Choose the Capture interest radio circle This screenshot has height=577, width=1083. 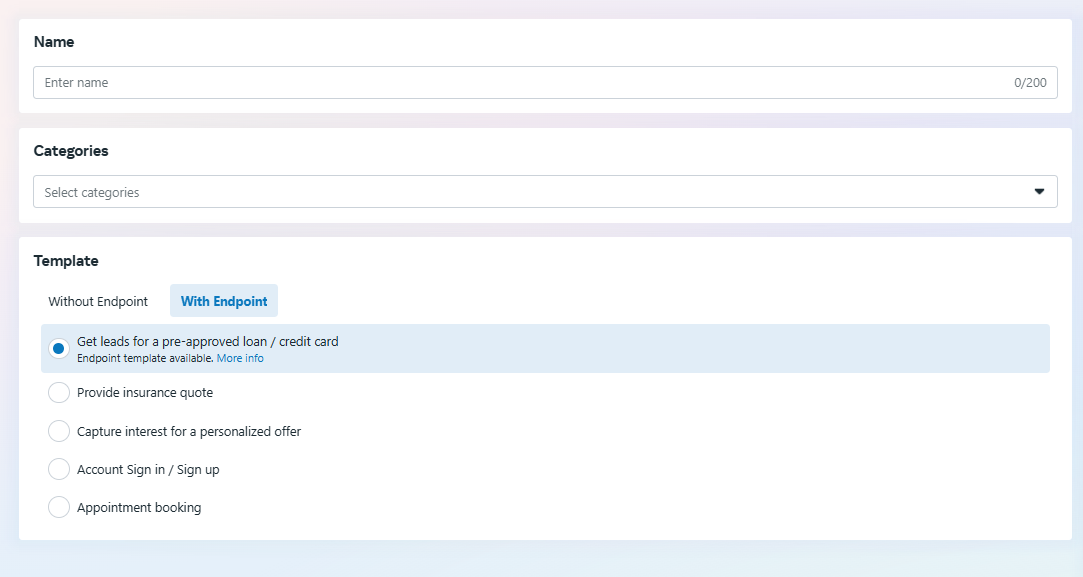pos(59,431)
